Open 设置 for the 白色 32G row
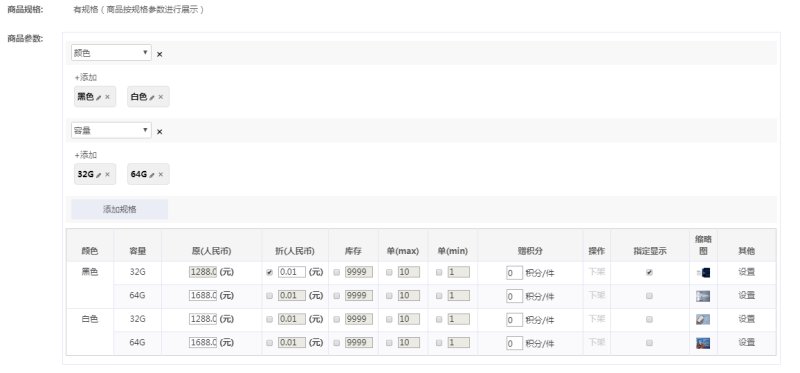The image size is (800, 373). pyautogui.click(x=746, y=319)
